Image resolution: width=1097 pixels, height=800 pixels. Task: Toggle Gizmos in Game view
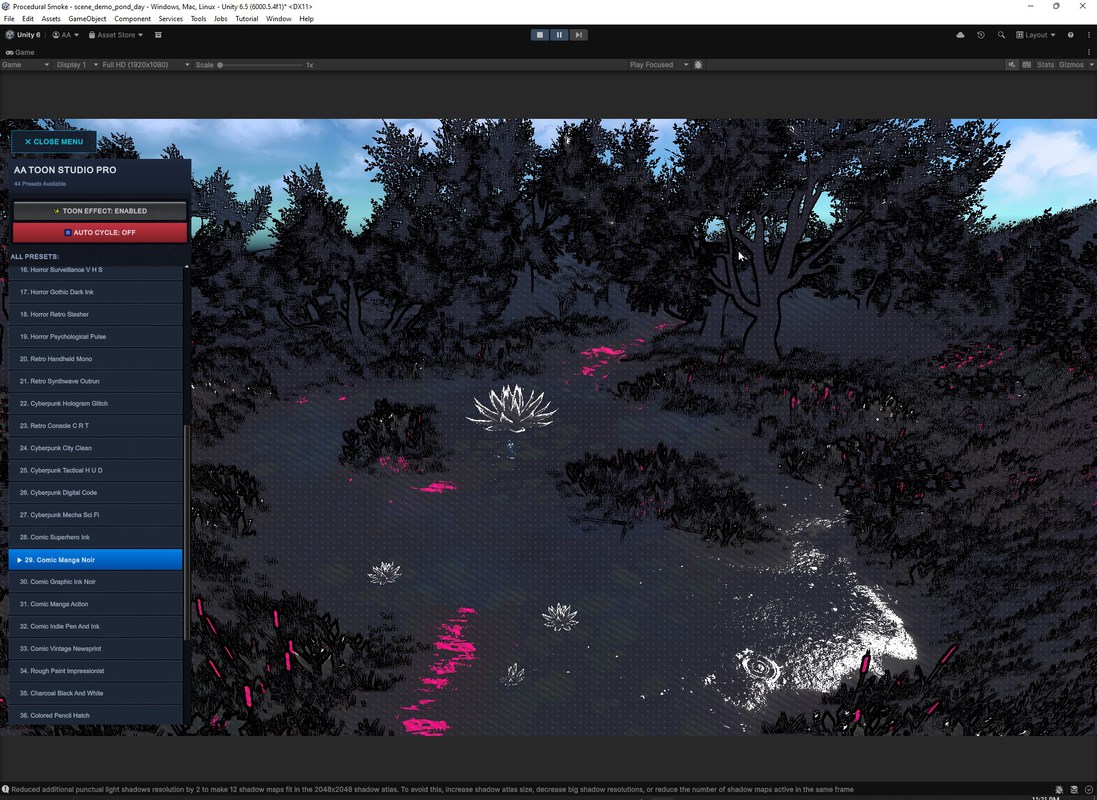1071,64
